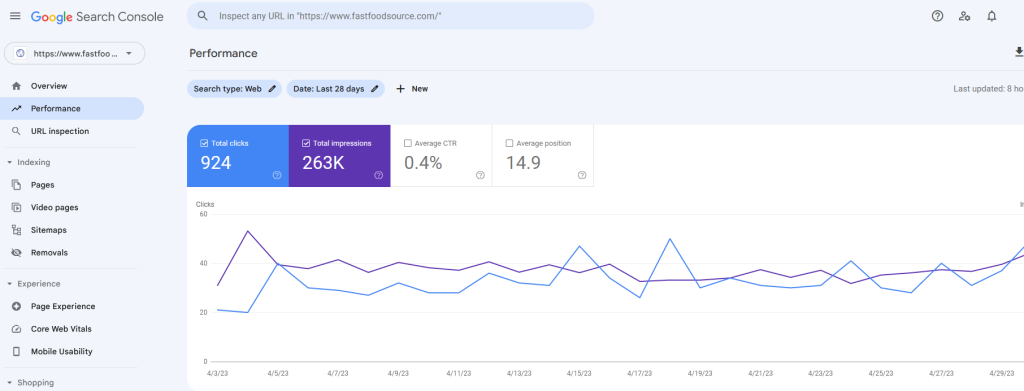Screen dimensions: 1024x391
Task: Collapse the Experience section
Action: pyautogui.click(x=9, y=284)
